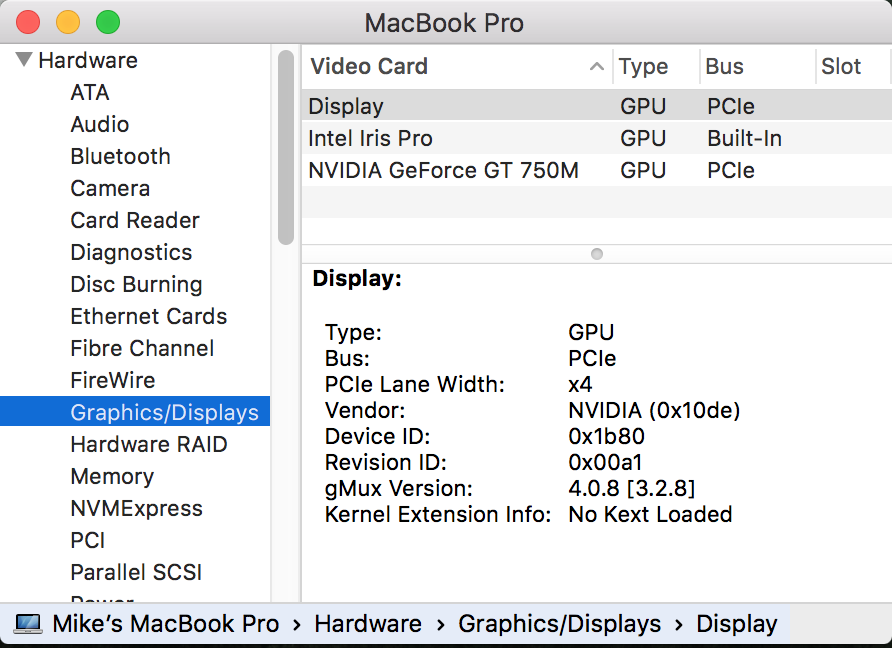Click the Revision ID value 0x00a1
The image size is (892, 648).
coord(605,463)
